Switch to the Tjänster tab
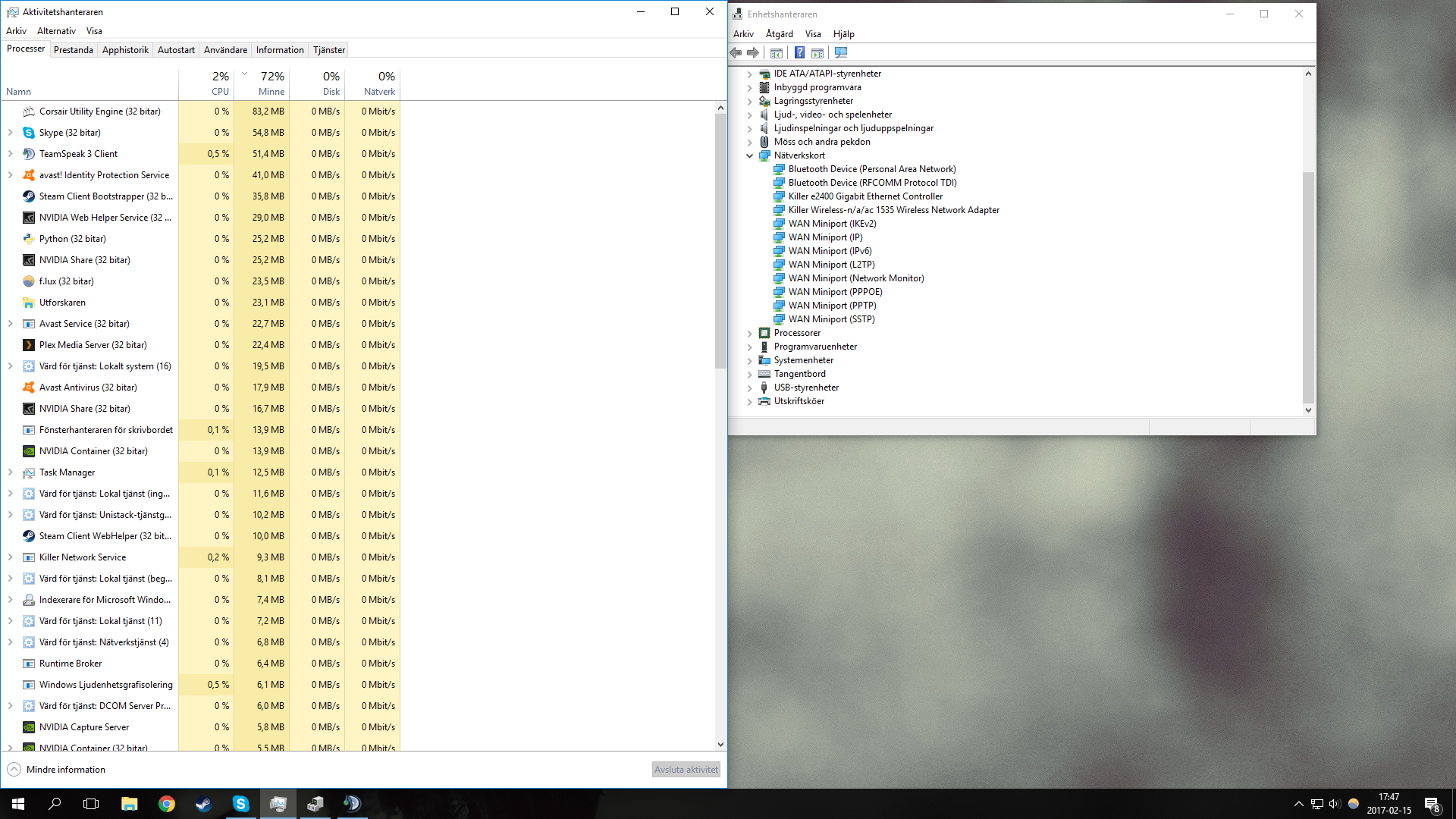1456x819 pixels. pos(329,50)
